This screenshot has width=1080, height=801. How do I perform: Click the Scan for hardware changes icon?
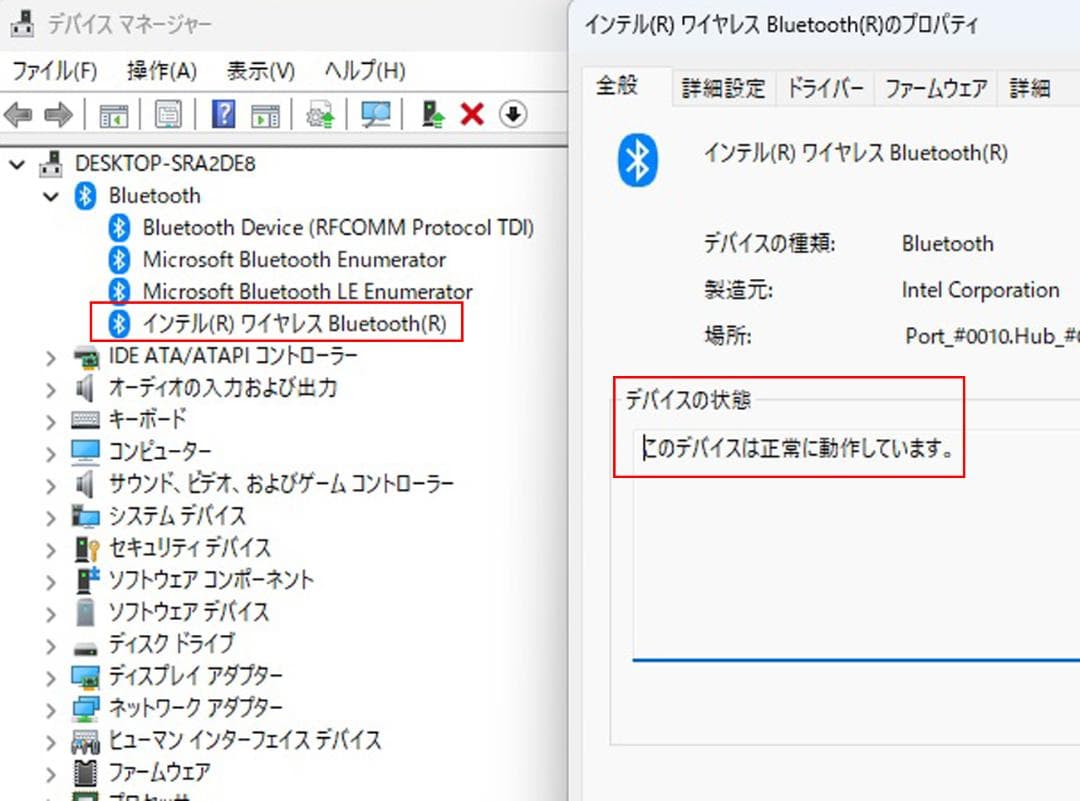click(x=377, y=114)
